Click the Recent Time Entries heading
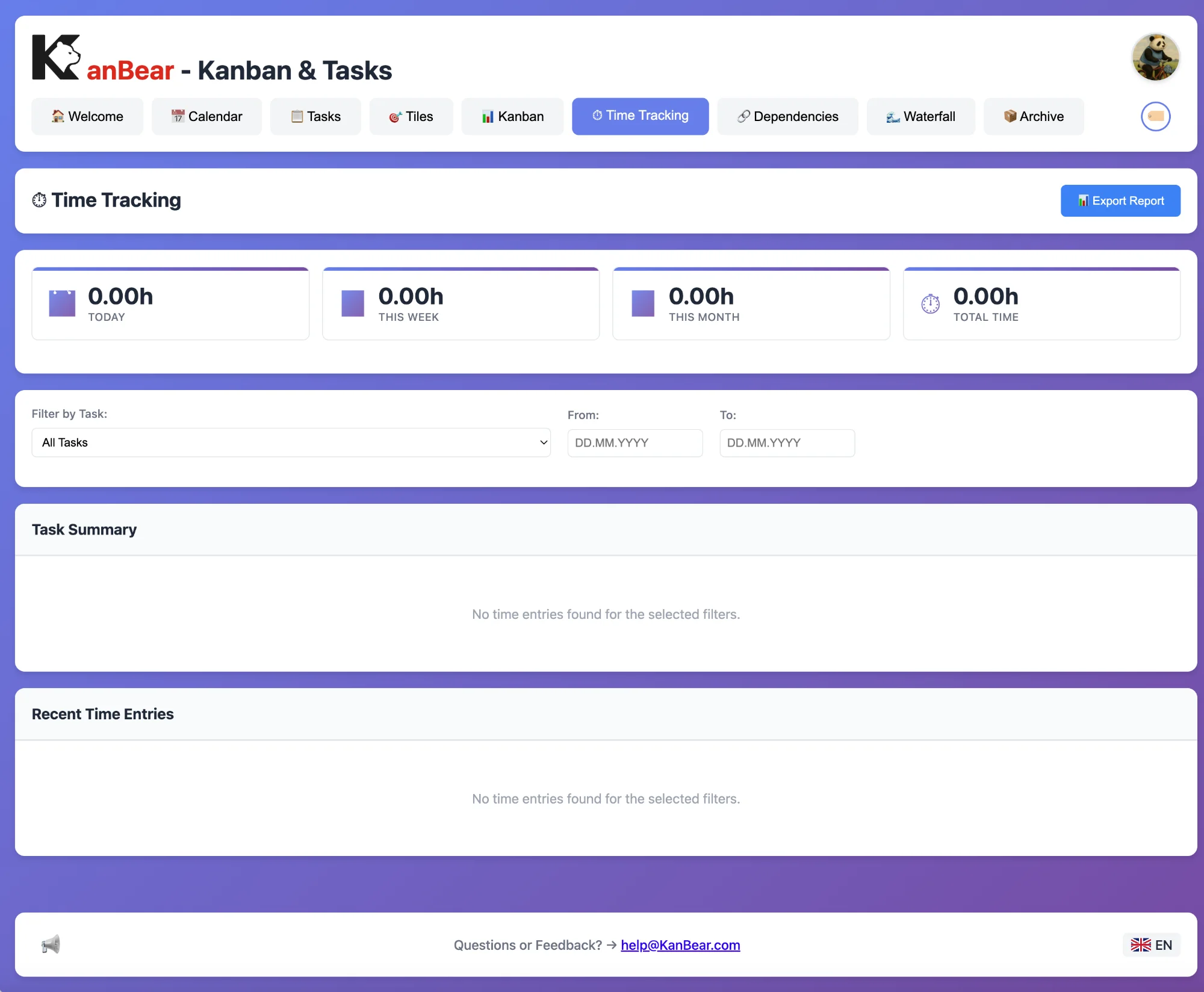This screenshot has width=1204, height=992. 102,714
